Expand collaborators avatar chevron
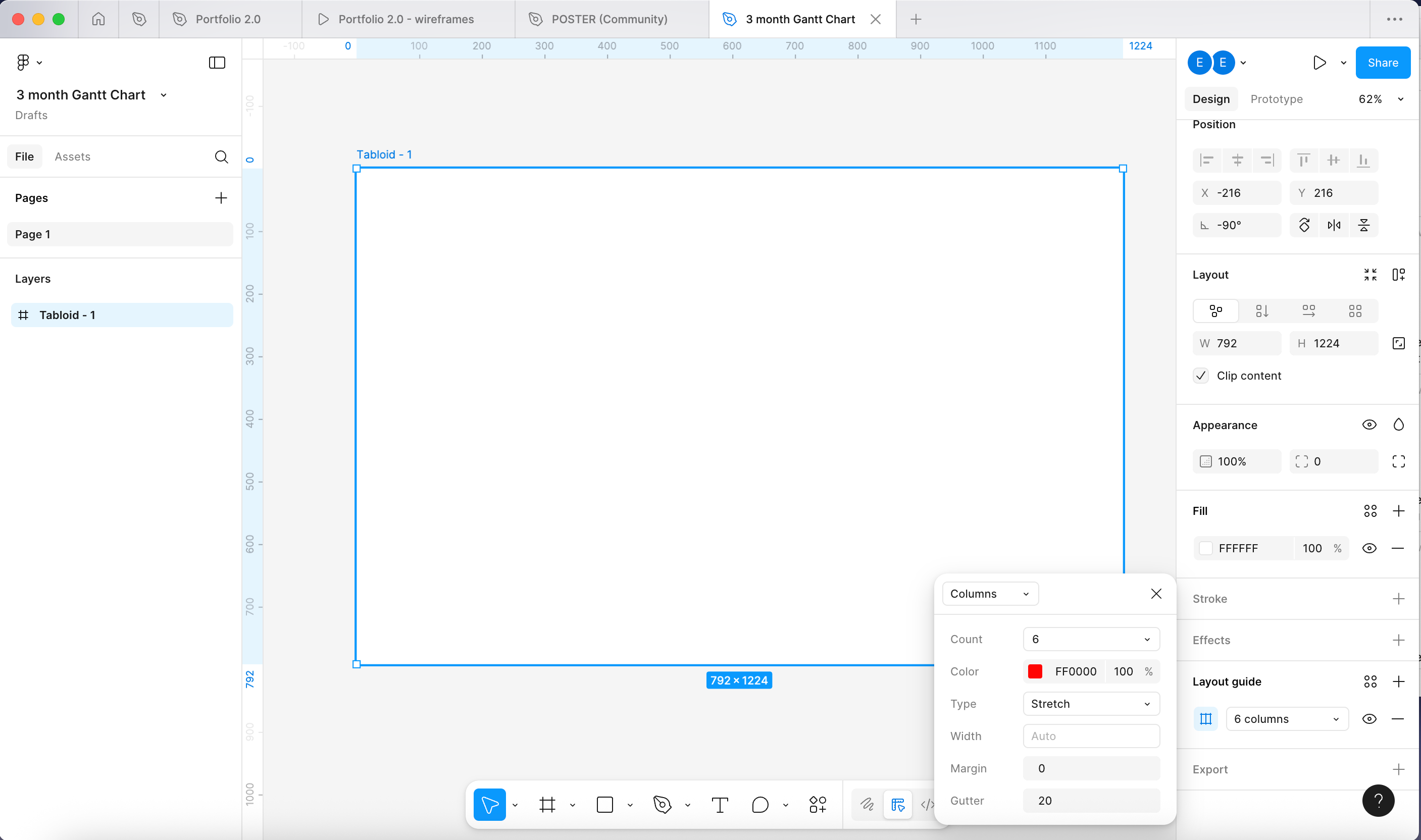 (1243, 63)
